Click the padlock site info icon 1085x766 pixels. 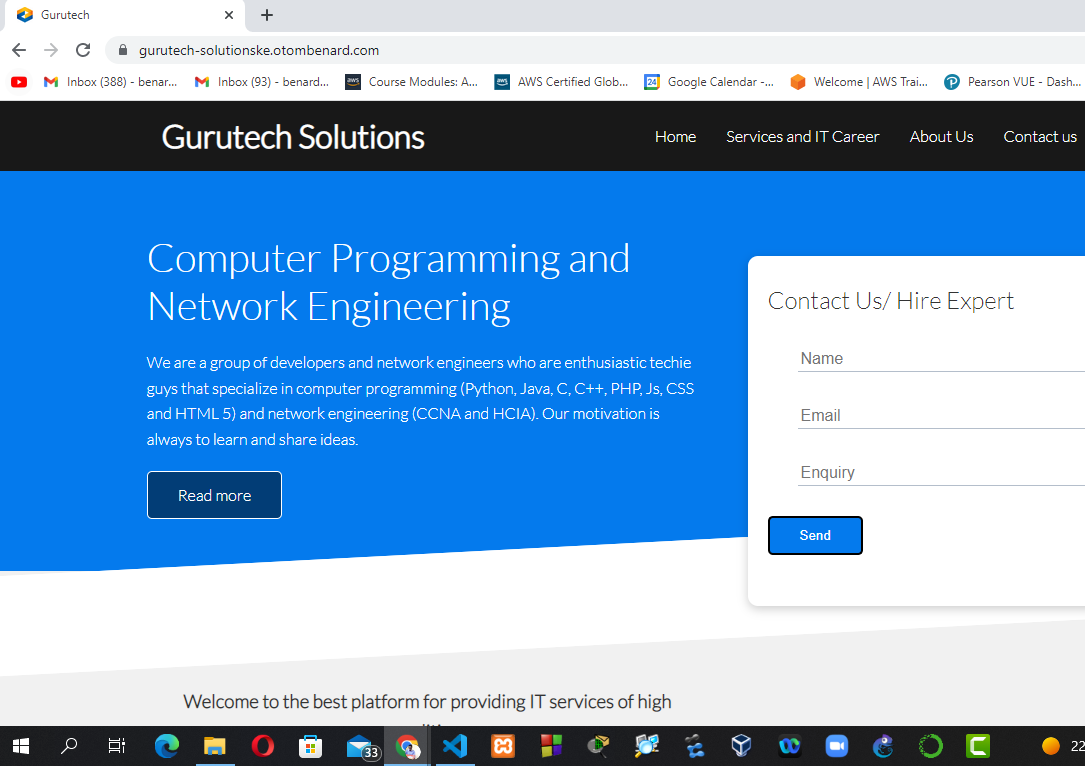(124, 50)
